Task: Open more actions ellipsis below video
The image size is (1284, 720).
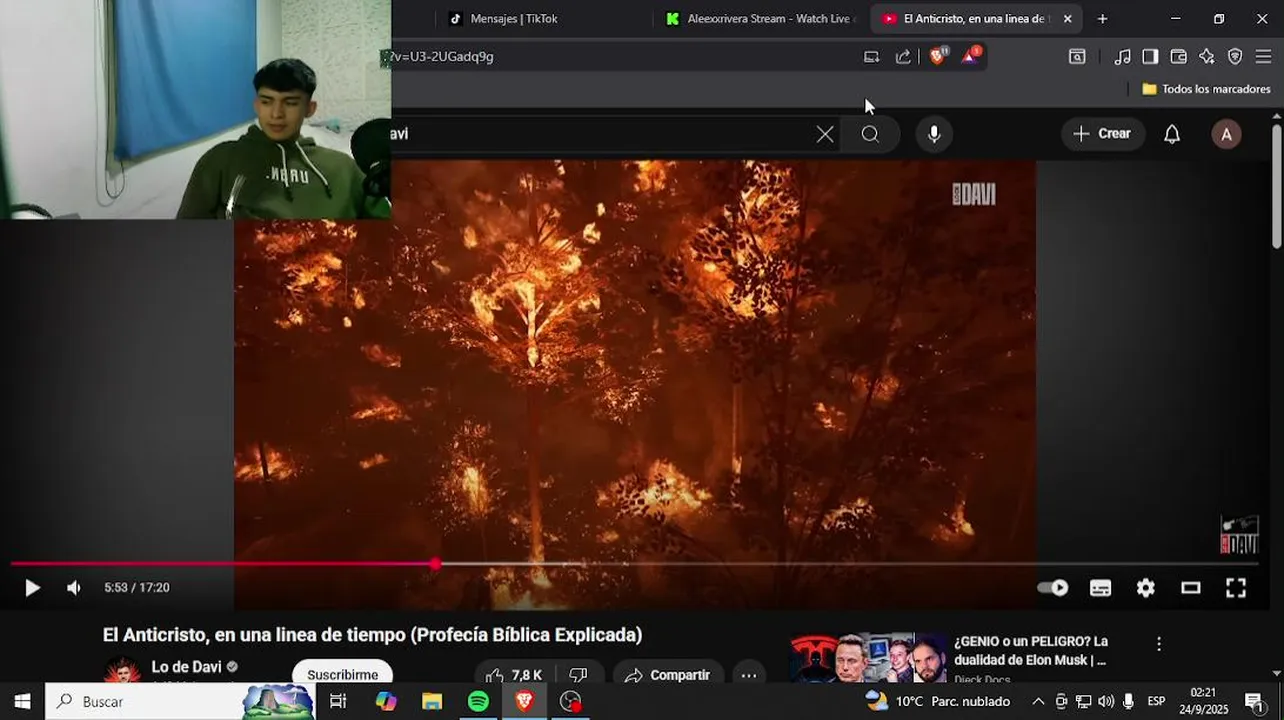Action: click(x=748, y=675)
